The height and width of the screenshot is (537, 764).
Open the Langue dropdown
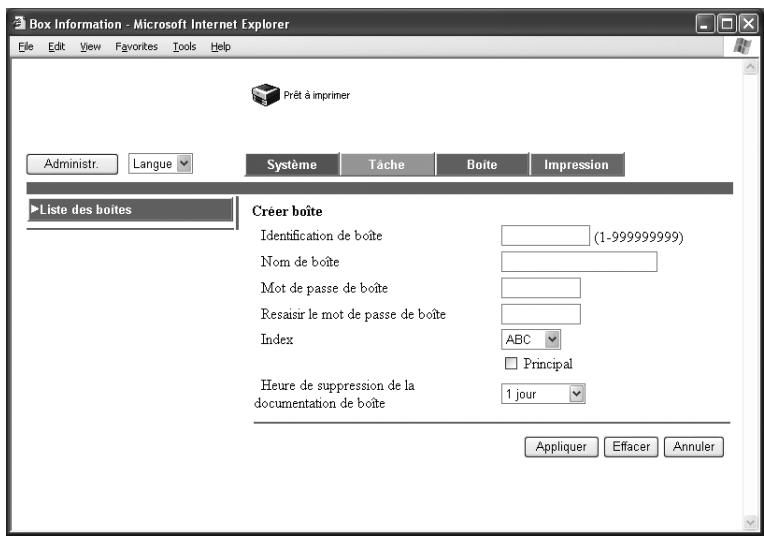coord(160,164)
